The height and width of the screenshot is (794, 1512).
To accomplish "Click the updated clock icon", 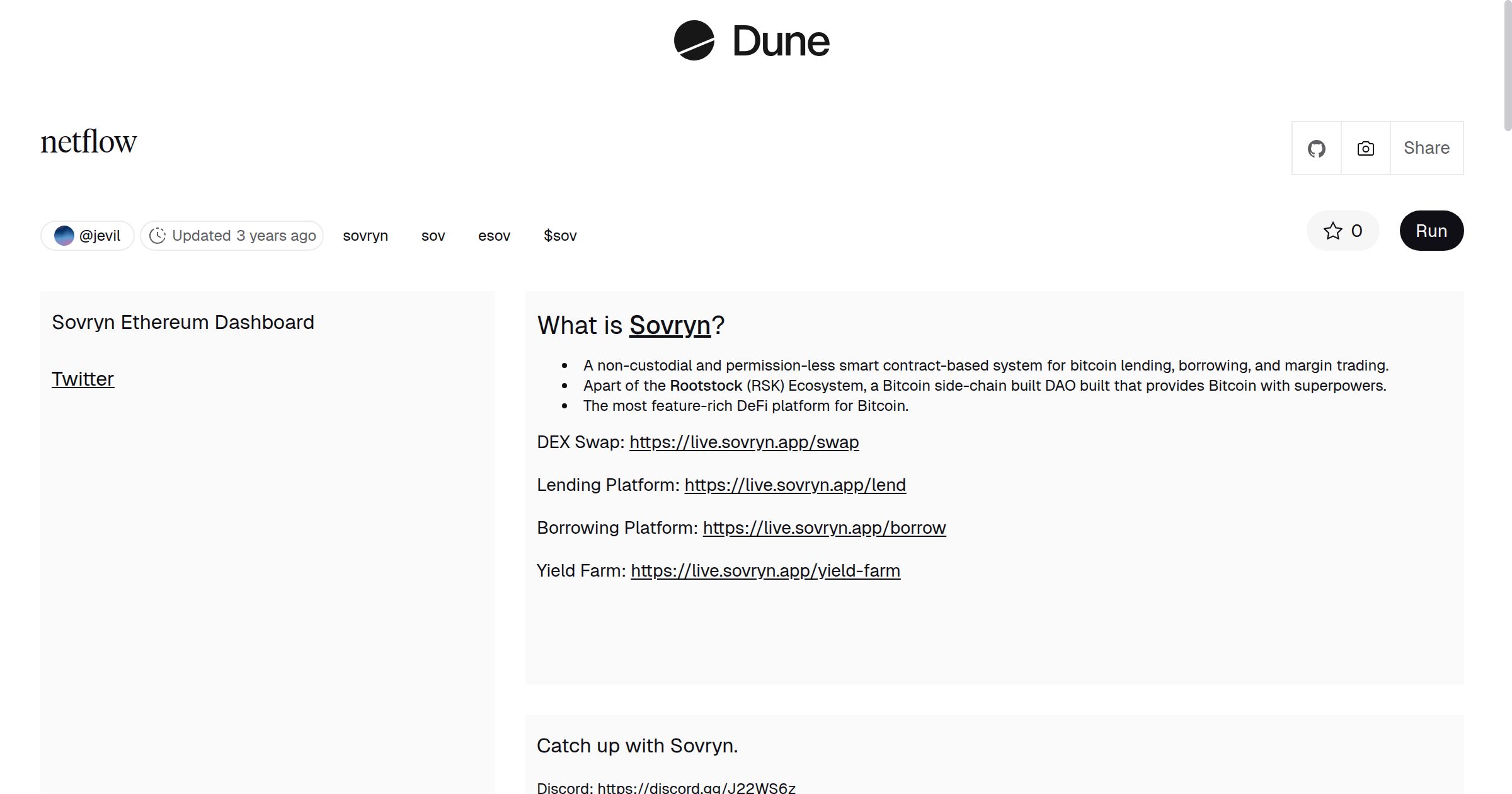I will point(157,236).
